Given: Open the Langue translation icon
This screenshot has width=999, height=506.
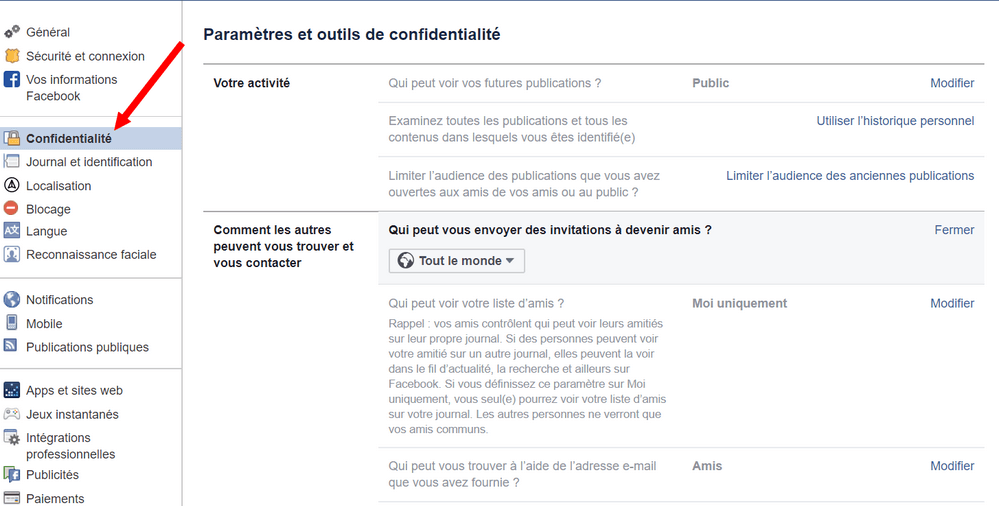Looking at the screenshot, I should point(11,231).
